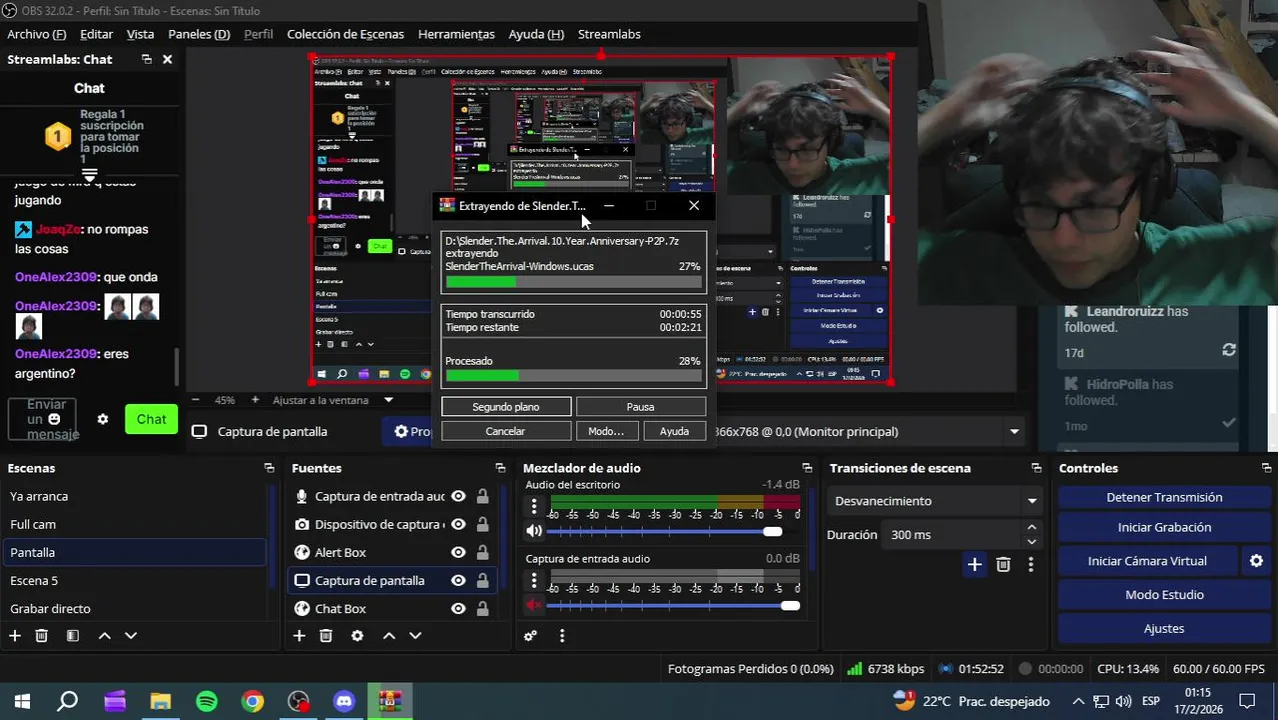1278x720 pixels.
Task: Add a new scene with plus icon
Action: [x=15, y=635]
